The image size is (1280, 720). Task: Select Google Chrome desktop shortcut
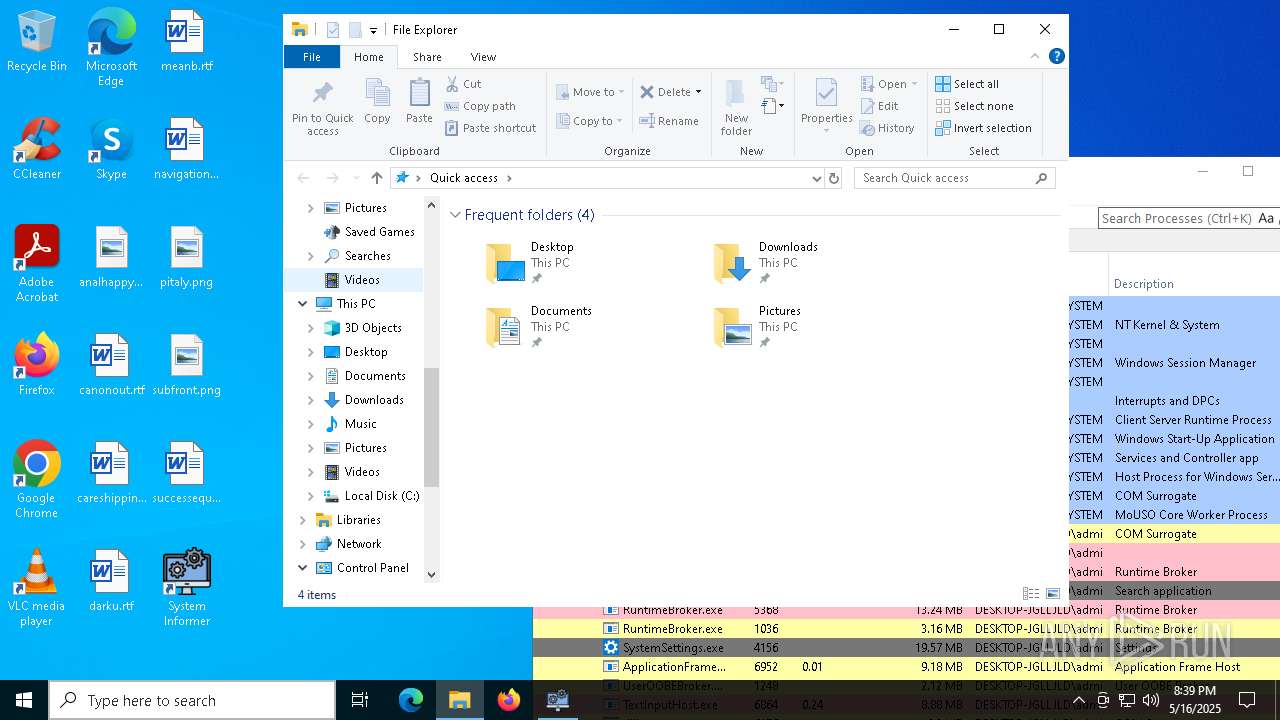37,480
